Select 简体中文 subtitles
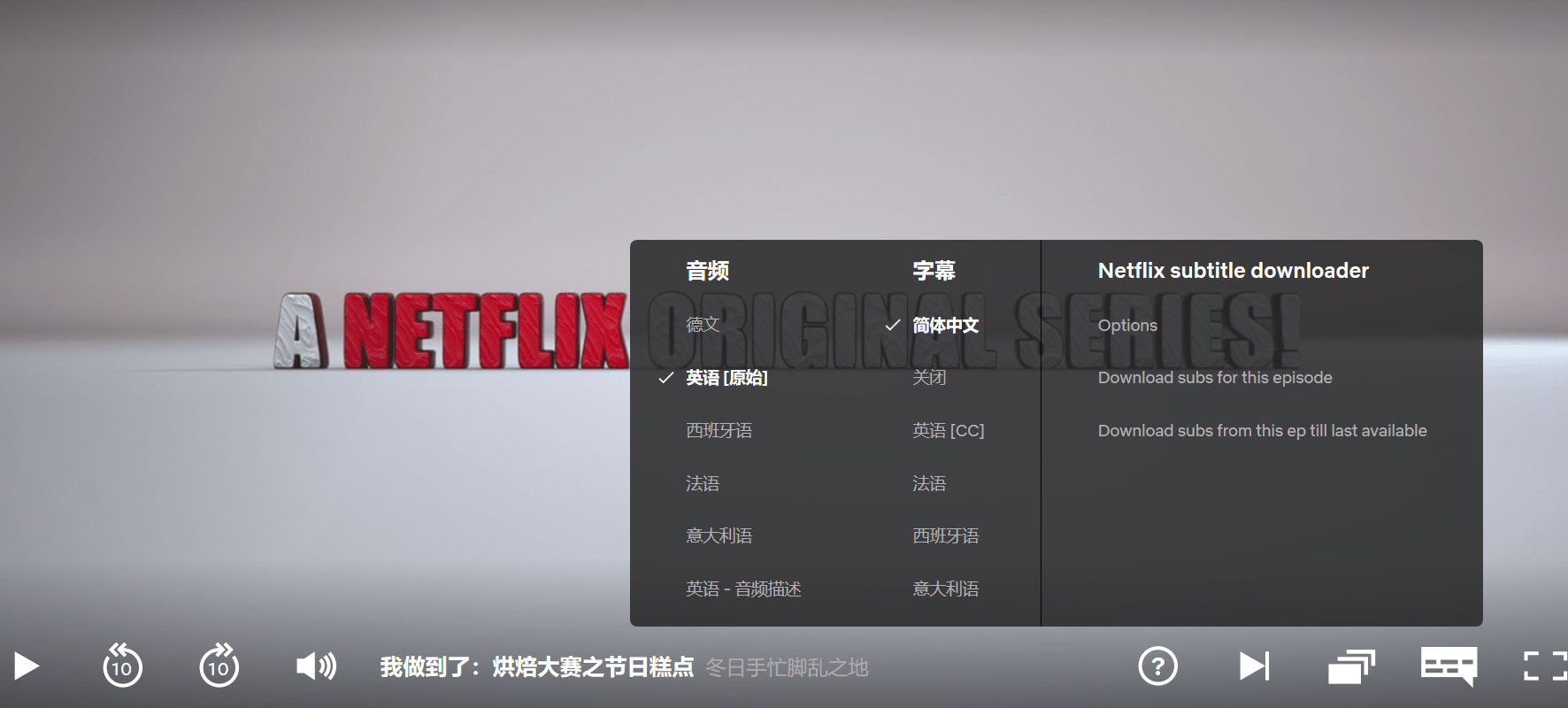The width and height of the screenshot is (1568, 708). (x=945, y=325)
